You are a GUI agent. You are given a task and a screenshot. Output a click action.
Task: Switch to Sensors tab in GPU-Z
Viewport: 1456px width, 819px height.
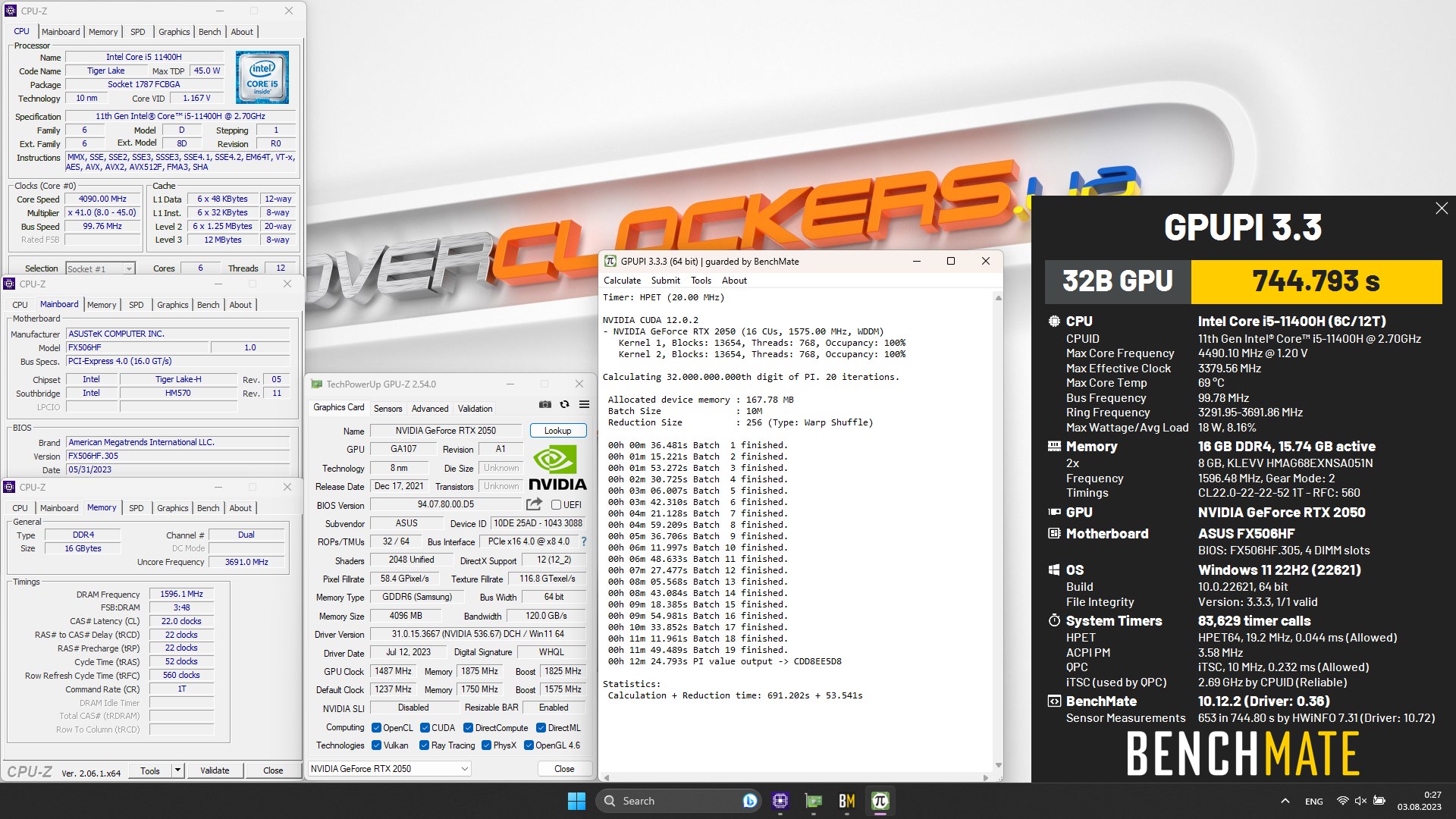click(x=388, y=409)
